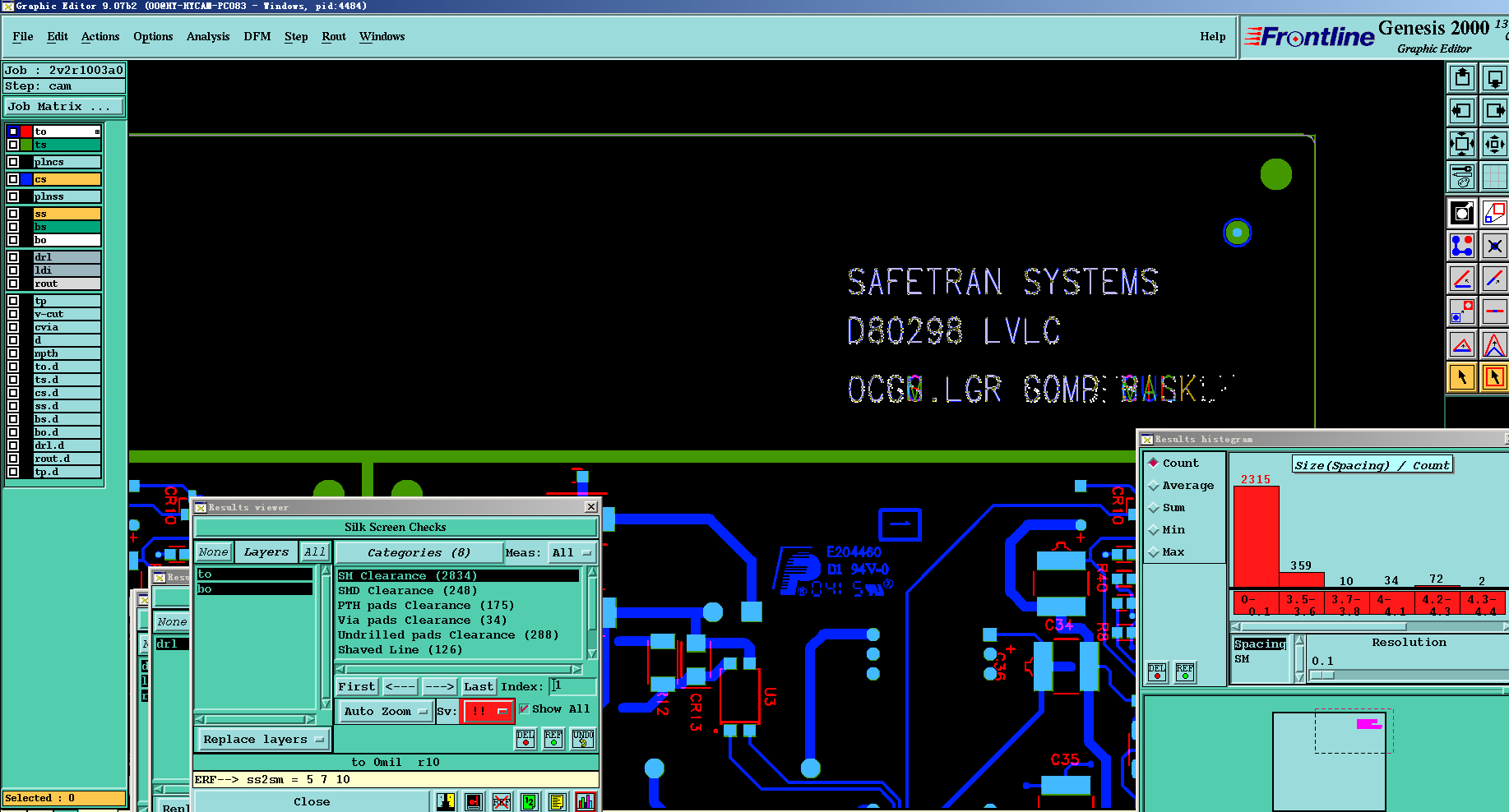Toggle visibility box of the cs layer
Image resolution: width=1509 pixels, height=812 pixels.
click(13, 179)
